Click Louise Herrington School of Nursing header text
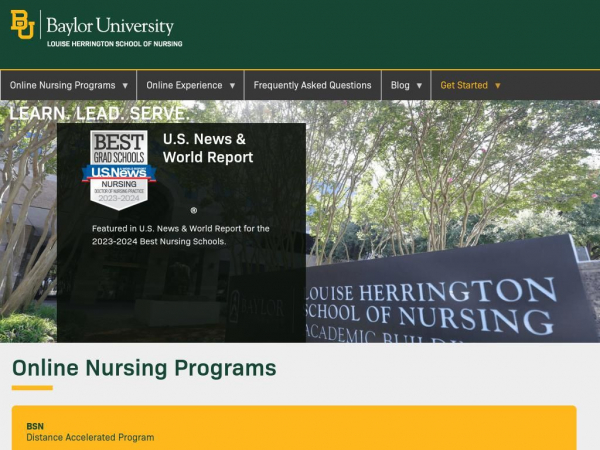 (x=114, y=44)
